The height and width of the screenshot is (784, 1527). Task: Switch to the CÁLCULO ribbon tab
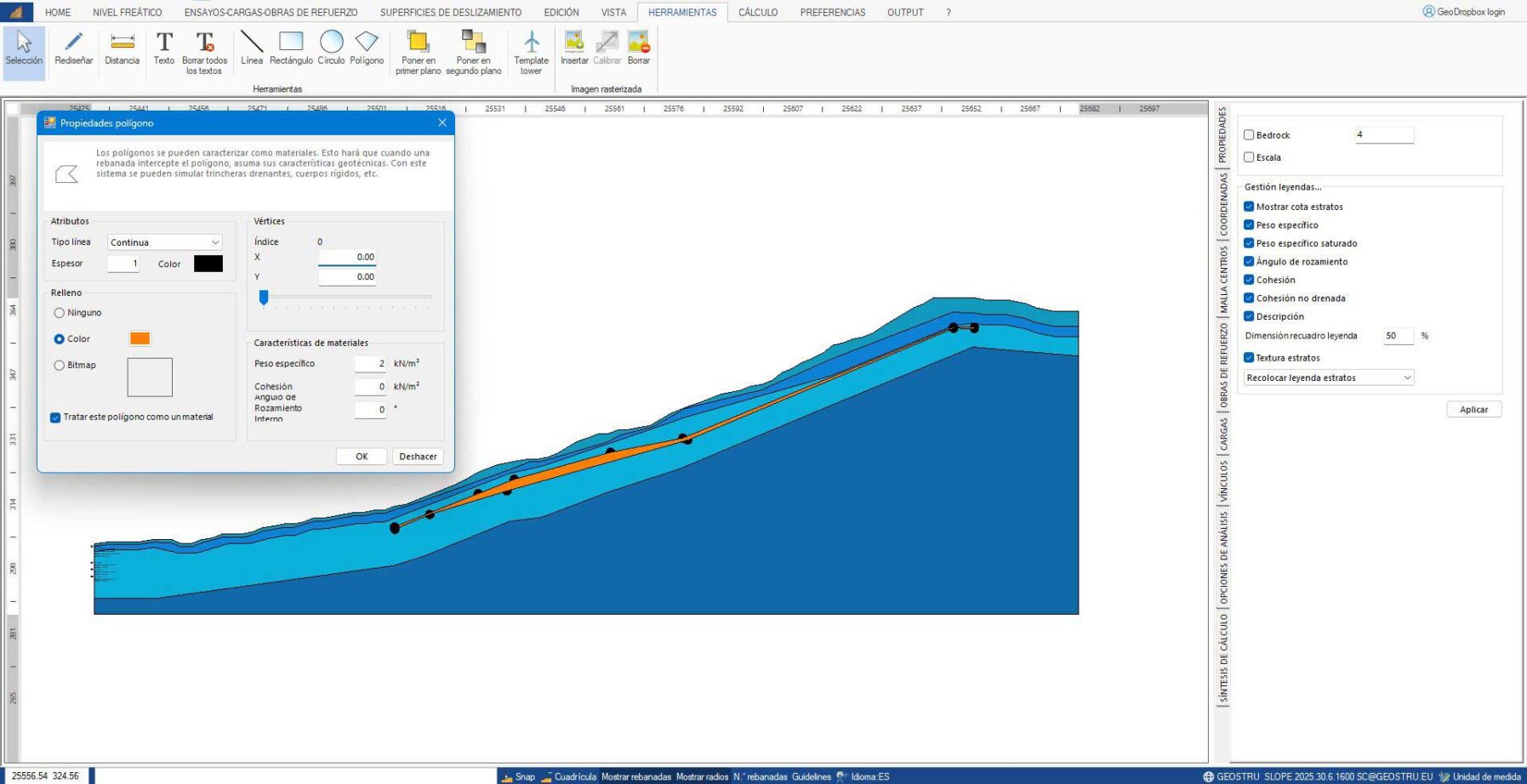click(757, 13)
